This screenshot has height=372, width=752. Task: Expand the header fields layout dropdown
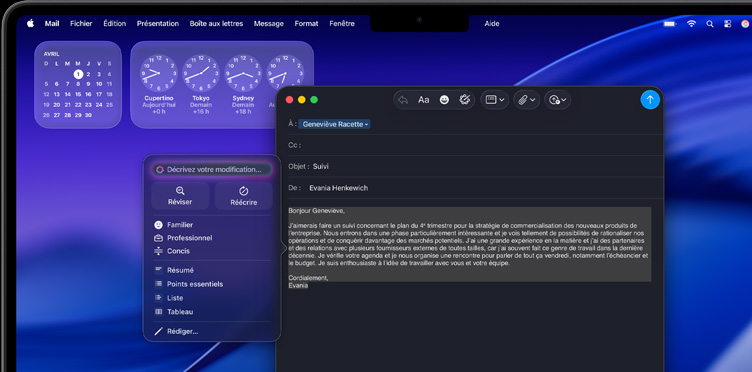(x=494, y=100)
